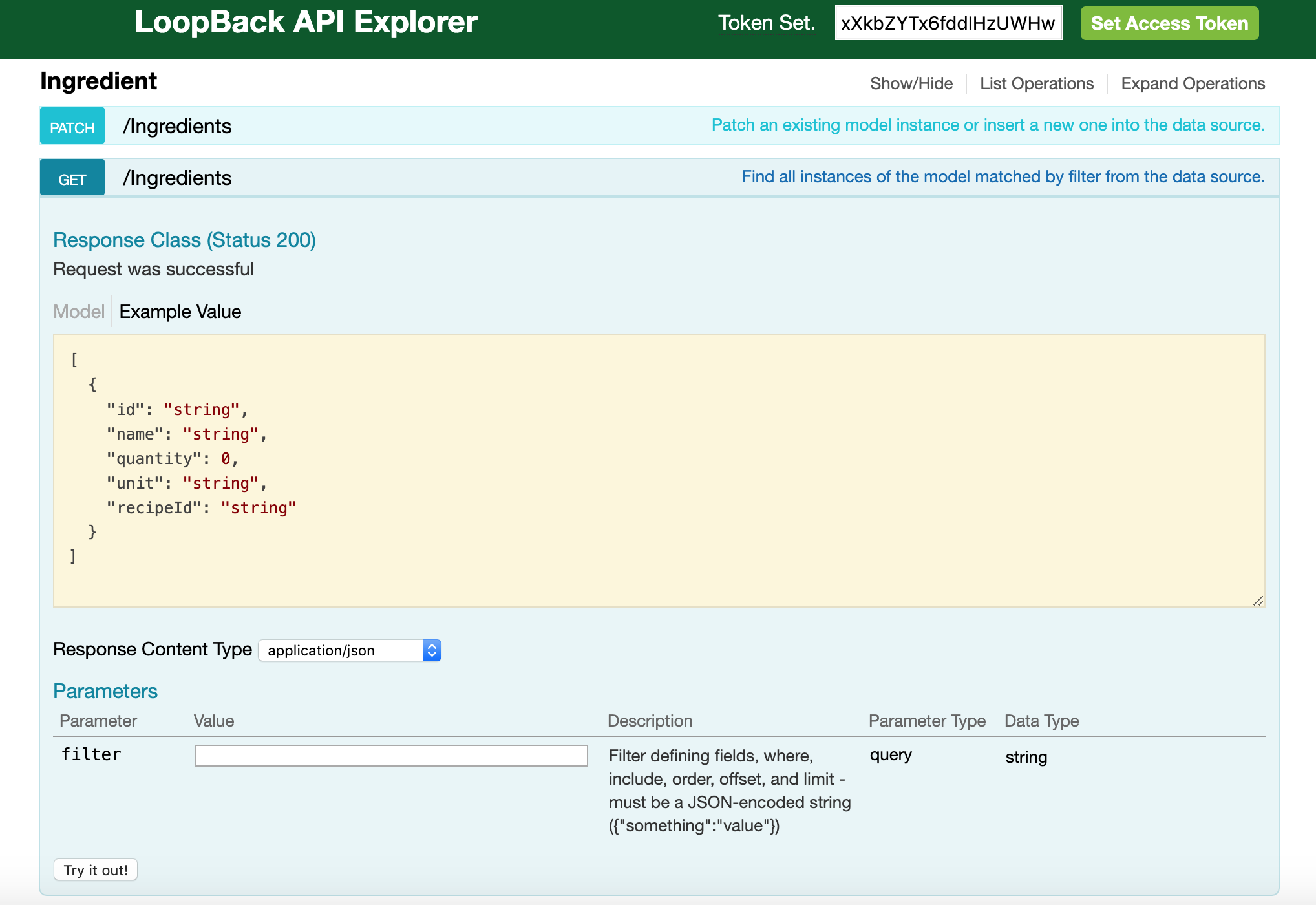Click 'Response Class (Status 200)' heading
1316x905 pixels.
tap(184, 240)
